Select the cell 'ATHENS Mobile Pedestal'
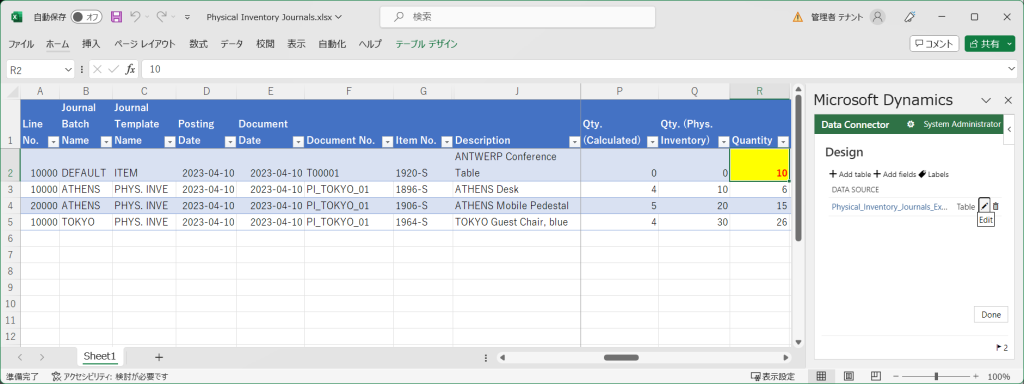Viewport: 1024px width, 384px height. [517, 206]
